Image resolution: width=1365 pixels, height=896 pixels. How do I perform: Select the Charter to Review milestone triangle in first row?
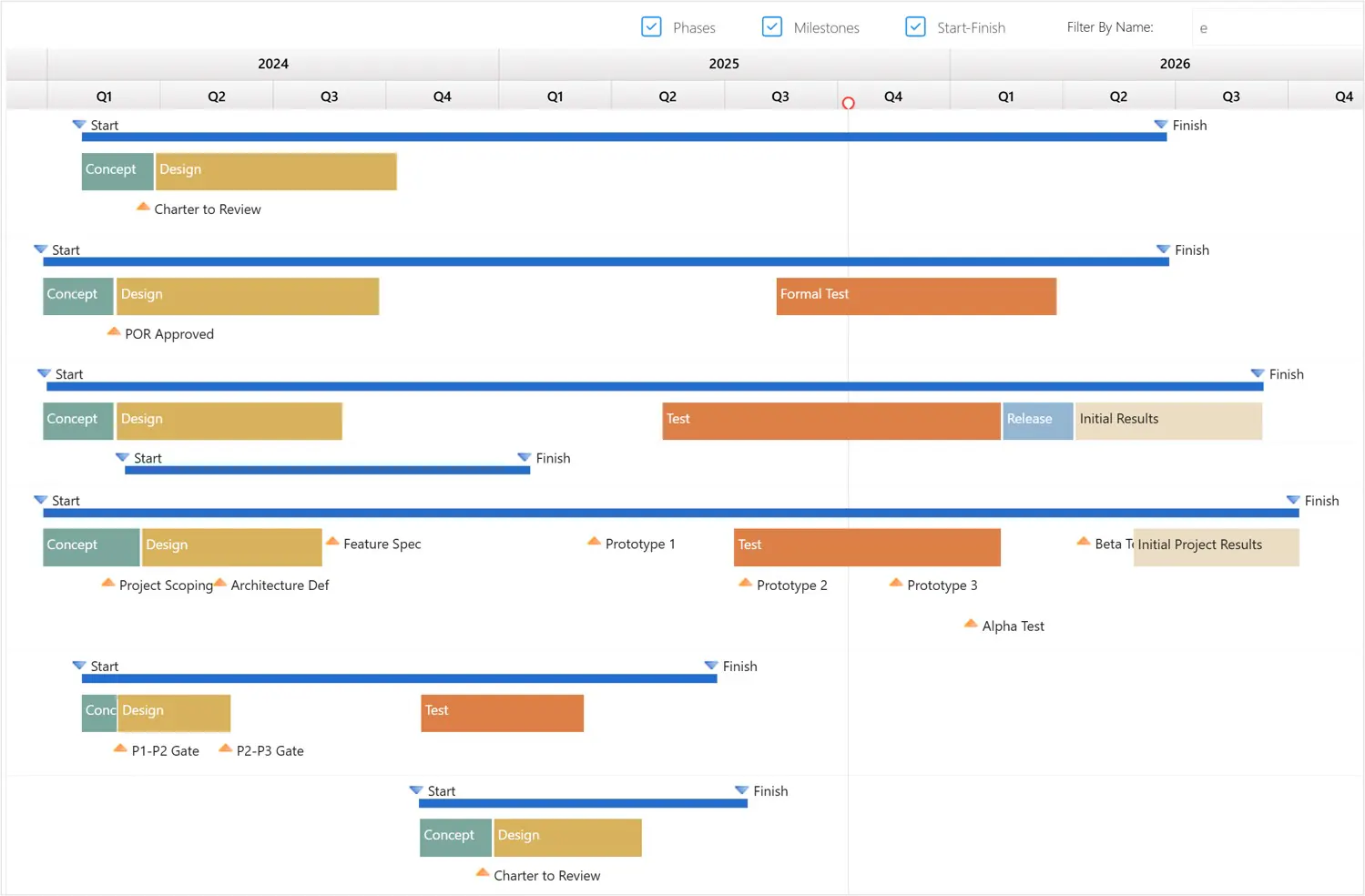pyautogui.click(x=143, y=207)
